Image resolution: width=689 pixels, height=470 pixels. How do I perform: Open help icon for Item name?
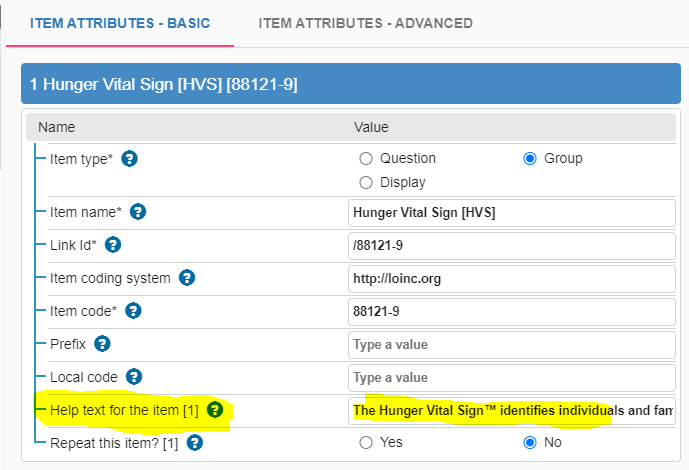coord(138,212)
